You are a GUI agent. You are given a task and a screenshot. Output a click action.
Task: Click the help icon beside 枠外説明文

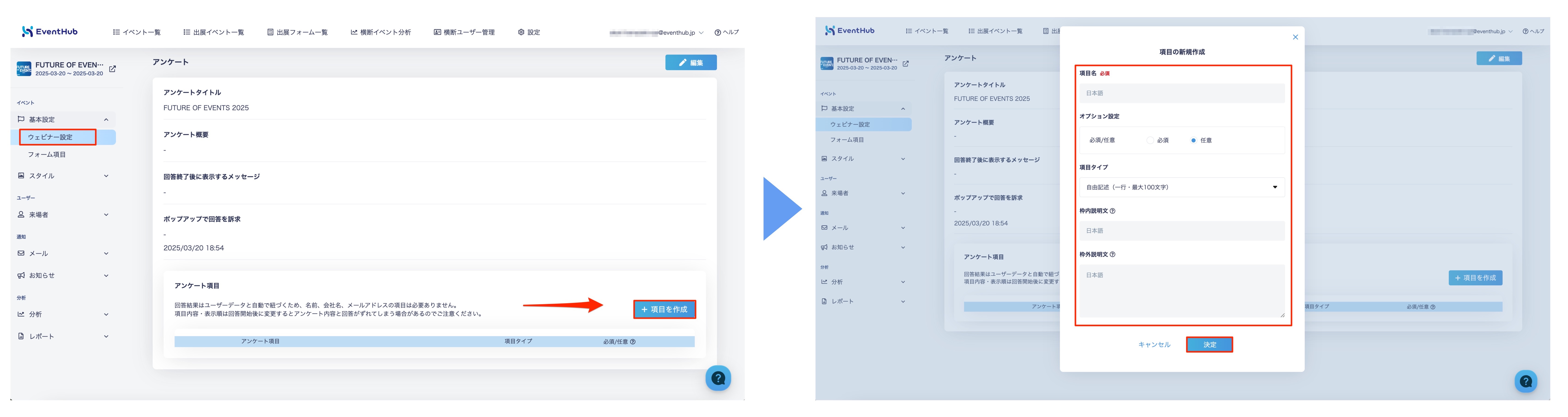(1112, 255)
